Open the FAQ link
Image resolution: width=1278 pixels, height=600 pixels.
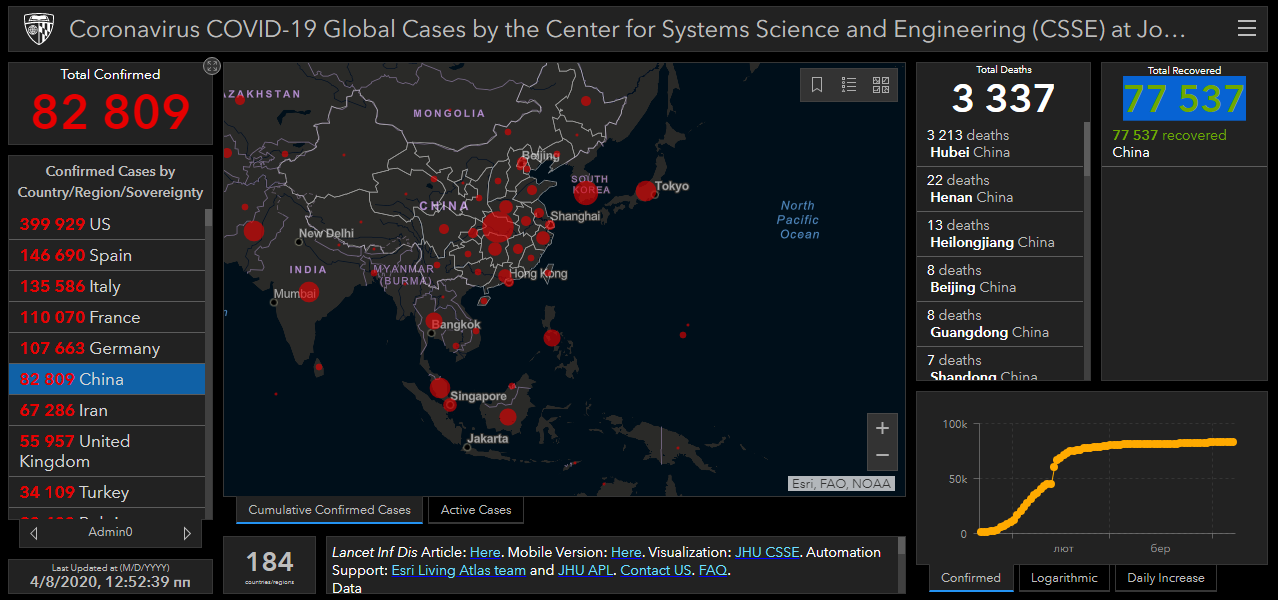tap(713, 570)
